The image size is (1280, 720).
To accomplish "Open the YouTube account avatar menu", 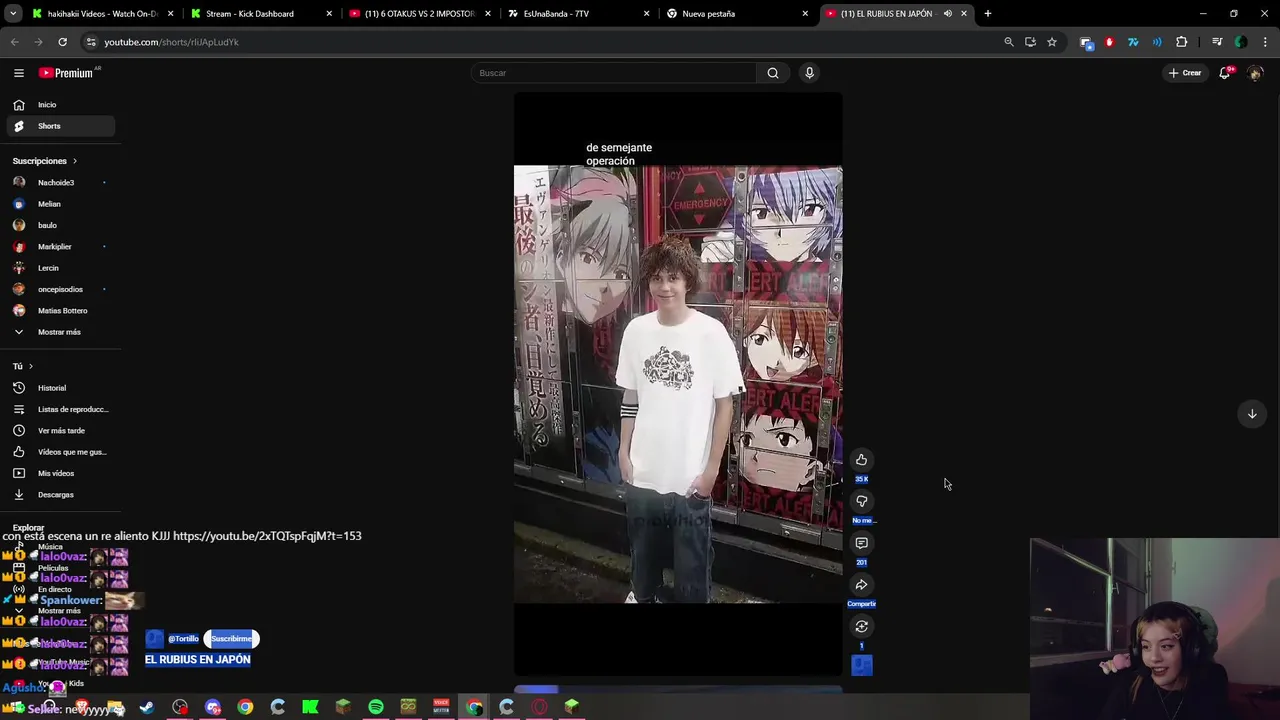I will (1255, 73).
